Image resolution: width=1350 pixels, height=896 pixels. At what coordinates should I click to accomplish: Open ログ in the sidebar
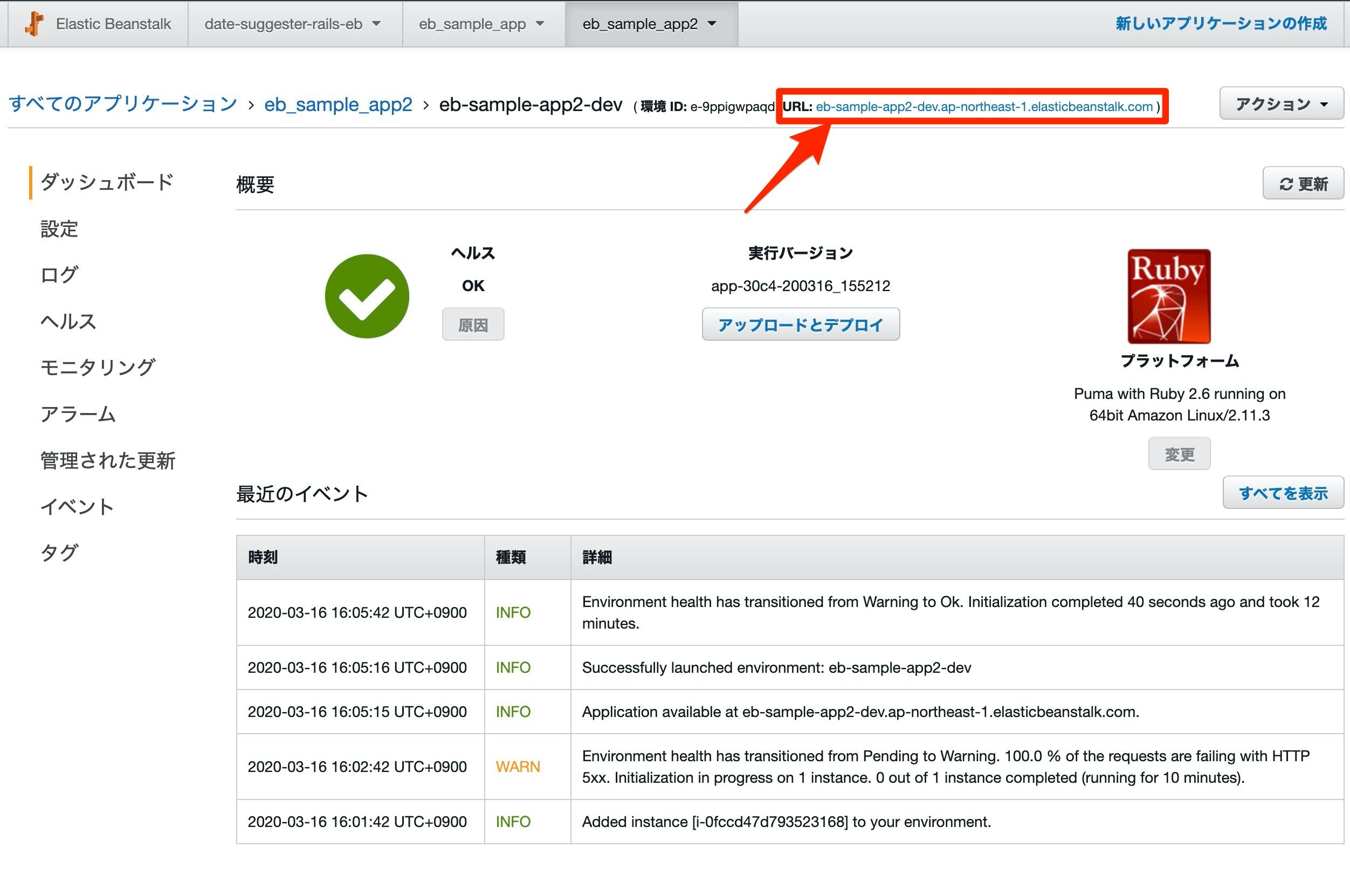tap(59, 275)
